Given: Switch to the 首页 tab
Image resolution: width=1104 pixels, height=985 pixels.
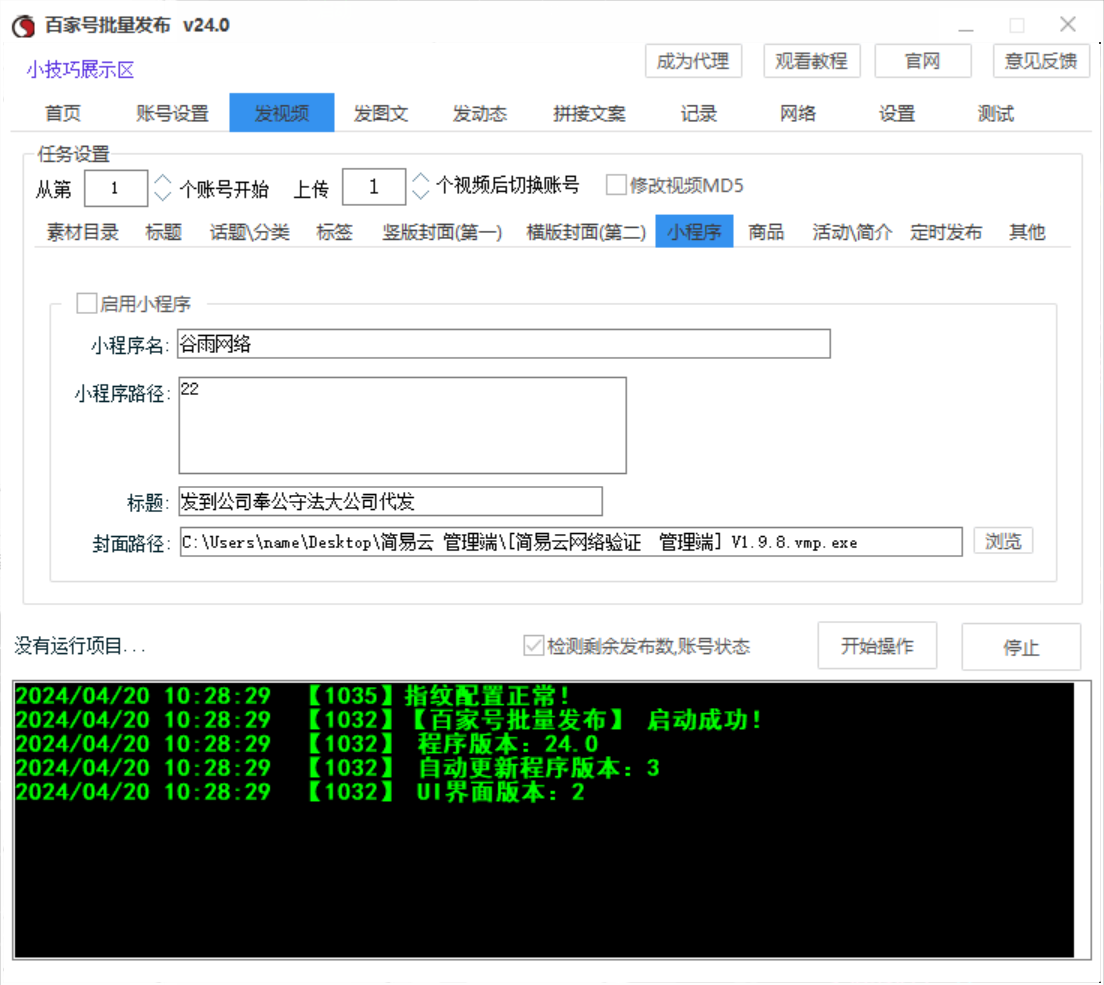Looking at the screenshot, I should click(63, 113).
